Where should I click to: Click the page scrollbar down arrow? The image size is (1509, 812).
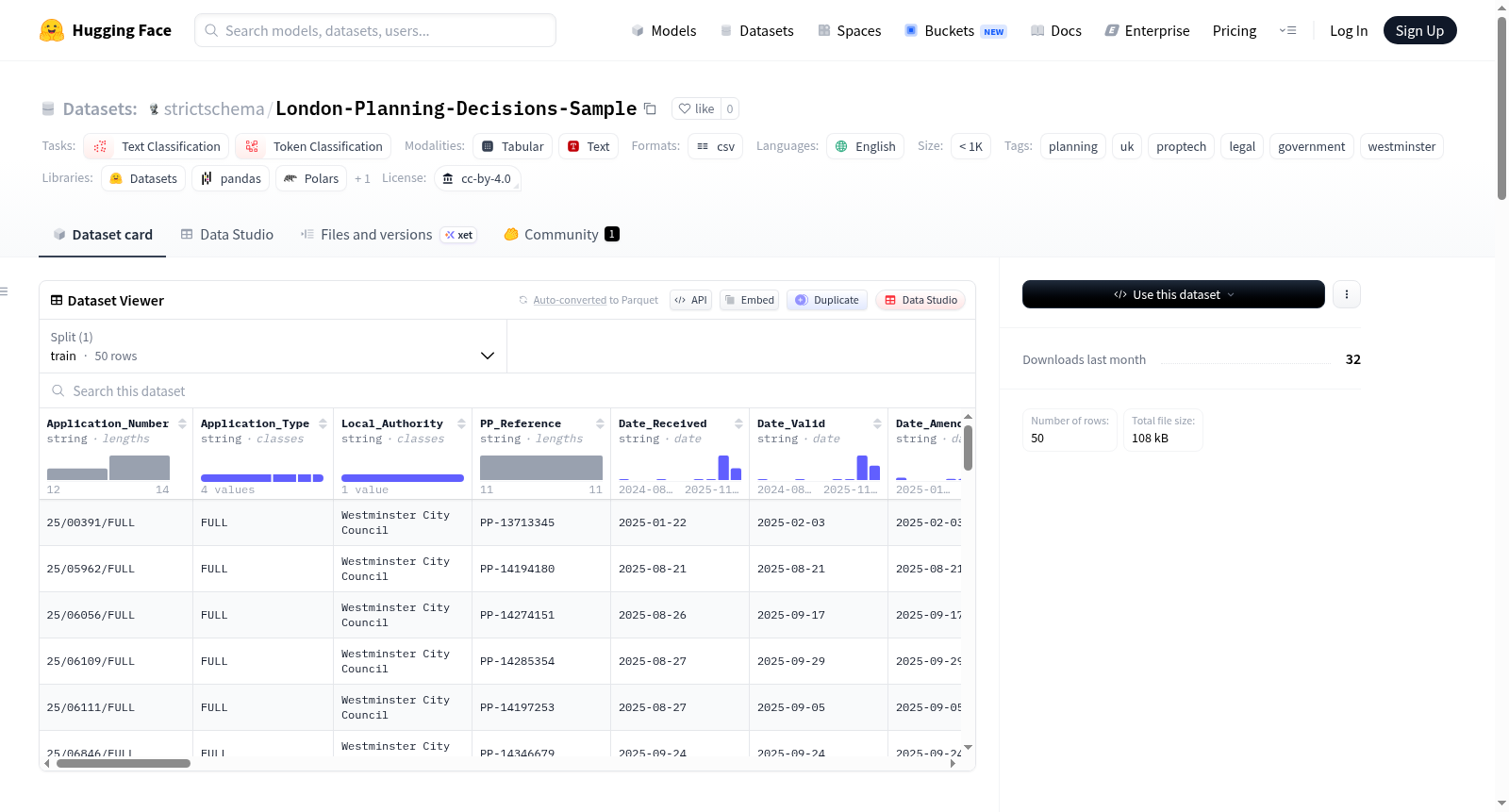pyautogui.click(x=1501, y=804)
